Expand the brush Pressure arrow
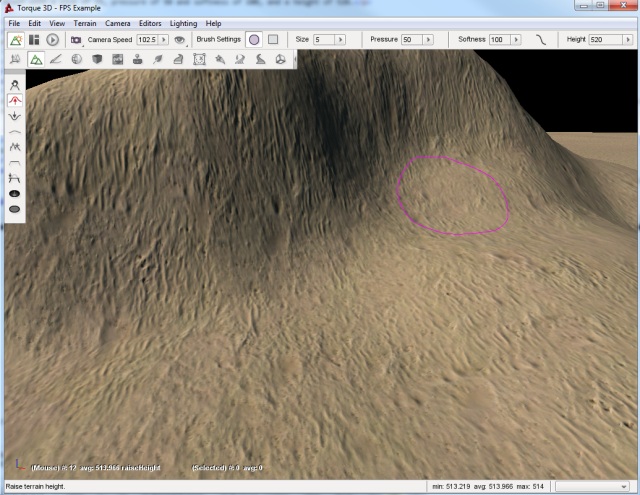 [x=430, y=40]
